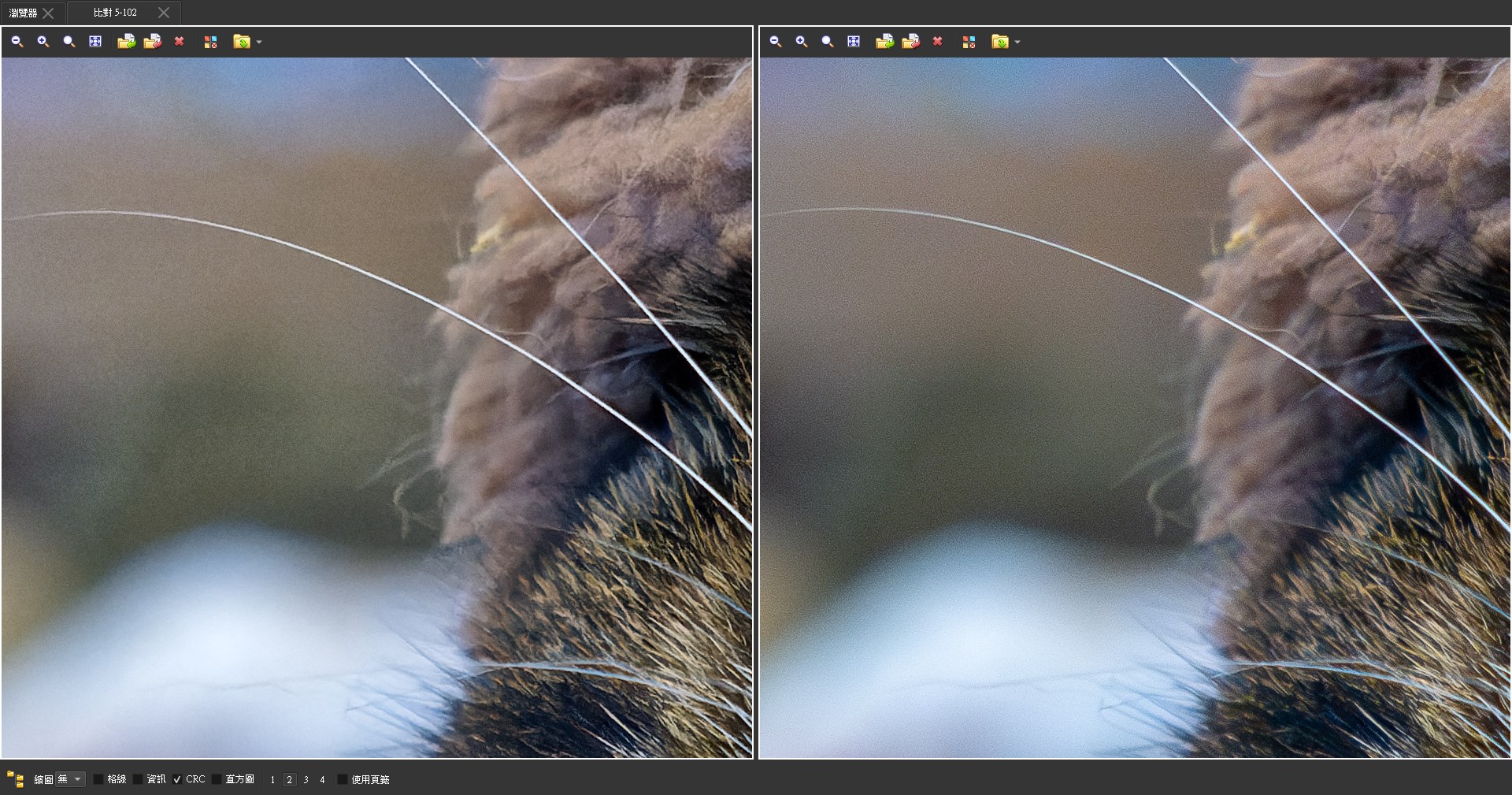Set pane count to 1
The height and width of the screenshot is (795, 1512).
[x=272, y=780]
